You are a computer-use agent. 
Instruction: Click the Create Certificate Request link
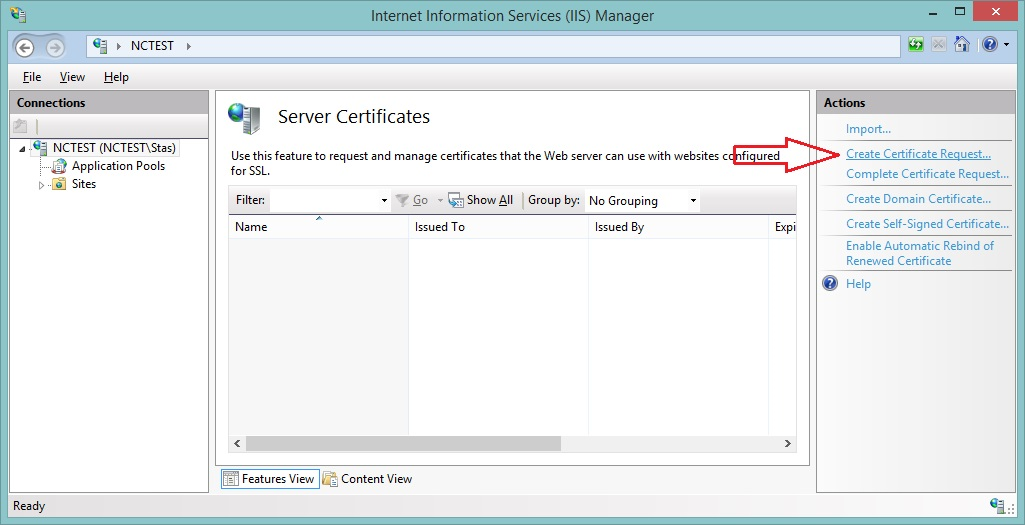click(918, 154)
